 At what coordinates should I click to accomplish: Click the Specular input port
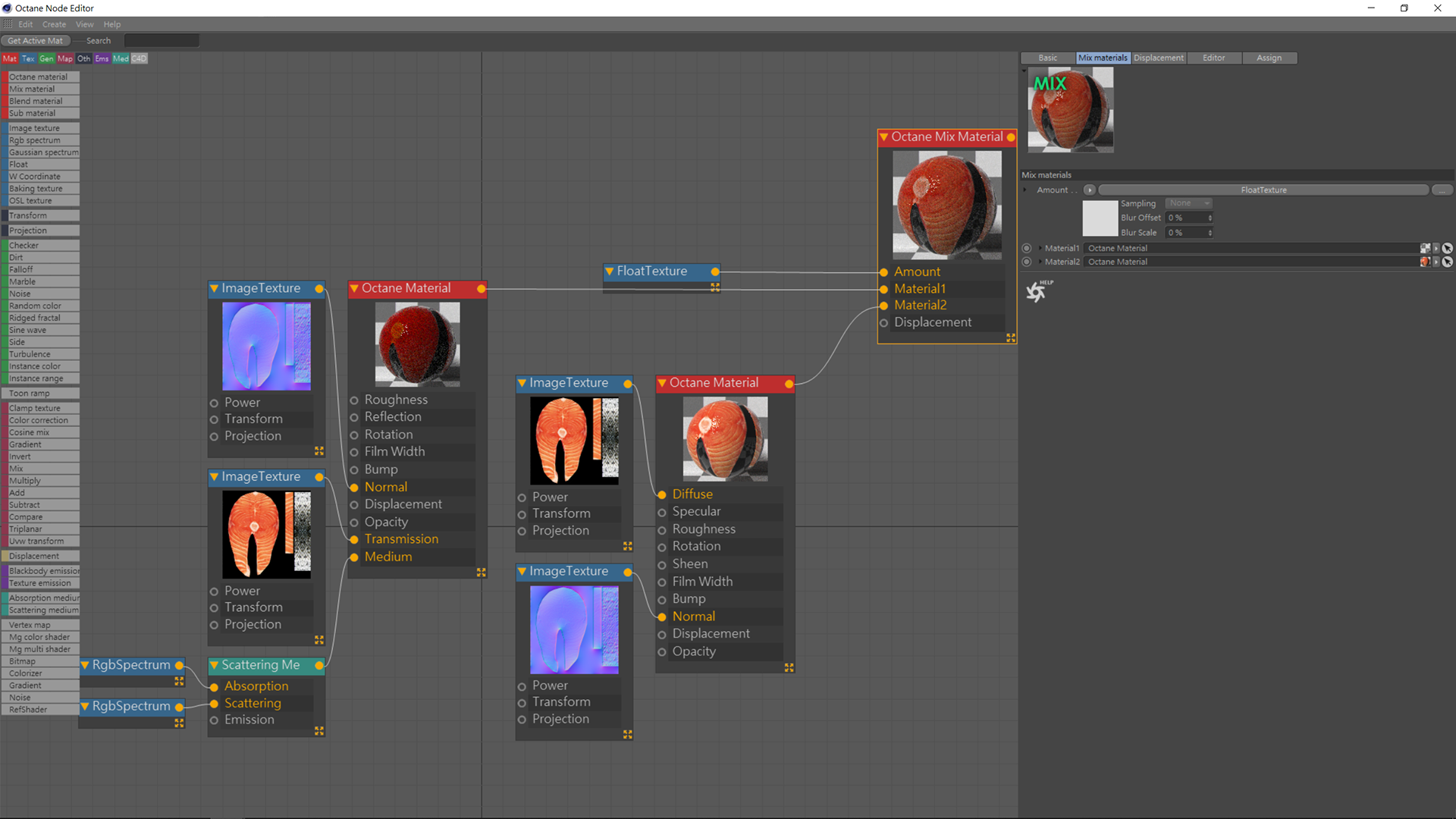coord(662,513)
